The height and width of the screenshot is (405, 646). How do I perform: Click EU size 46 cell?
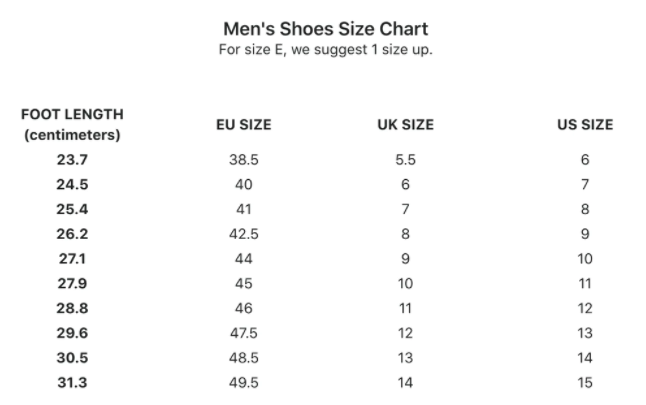point(244,308)
